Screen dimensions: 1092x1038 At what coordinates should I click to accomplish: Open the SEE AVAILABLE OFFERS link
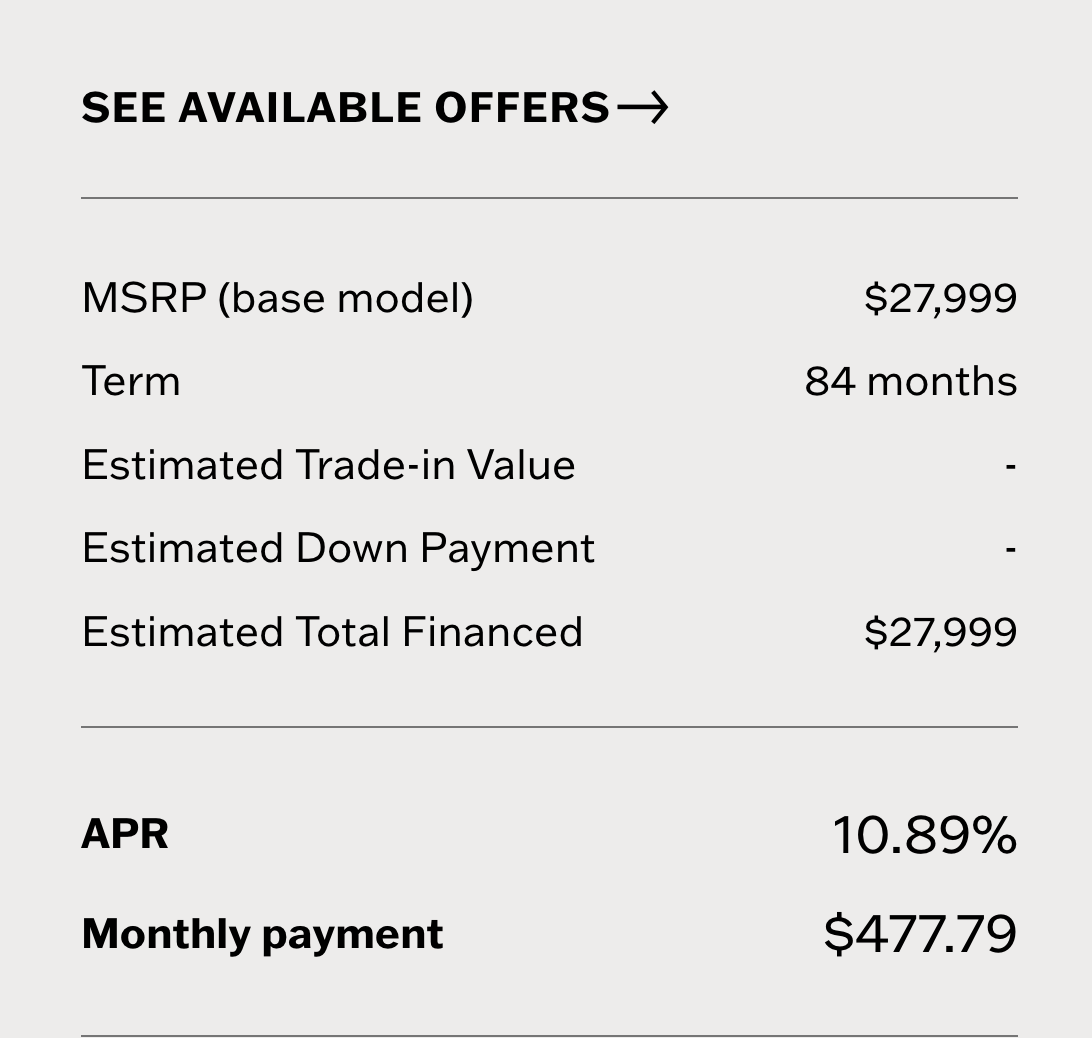(x=345, y=108)
